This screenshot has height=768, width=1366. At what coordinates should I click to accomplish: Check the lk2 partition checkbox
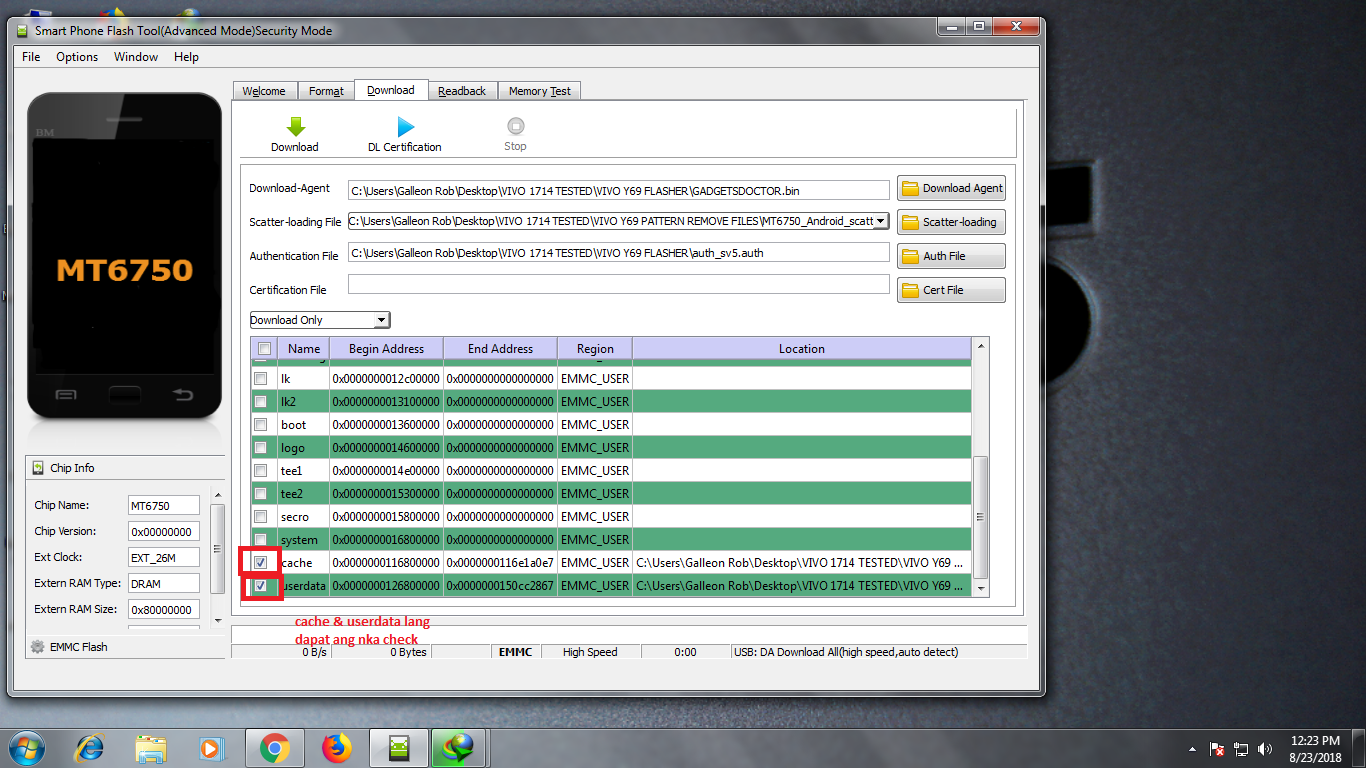pos(260,402)
